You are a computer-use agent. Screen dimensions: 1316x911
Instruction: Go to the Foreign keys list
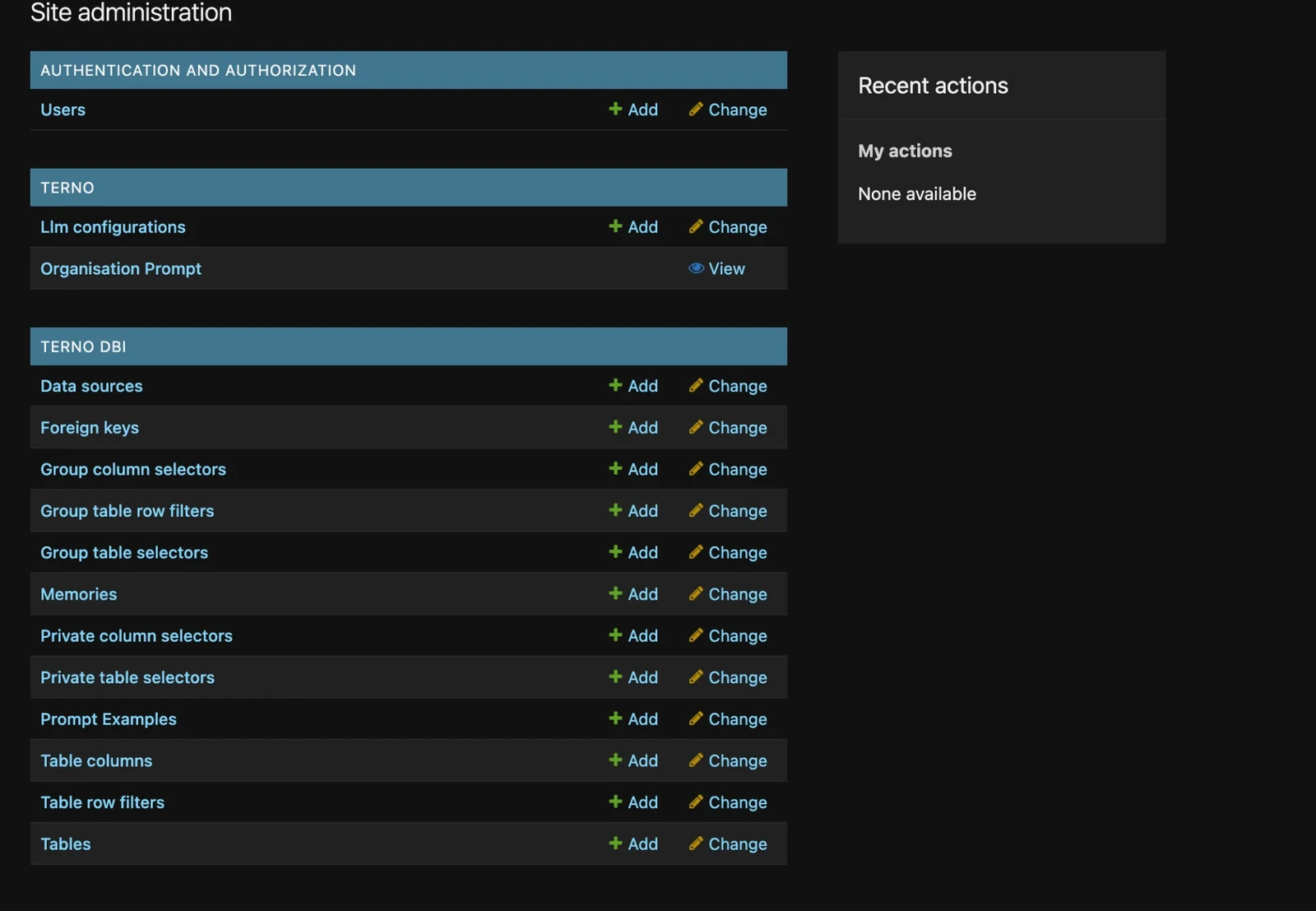coord(90,428)
